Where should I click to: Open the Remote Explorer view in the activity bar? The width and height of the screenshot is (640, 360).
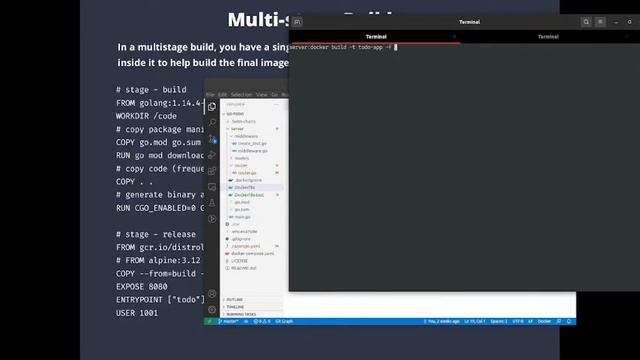(x=212, y=187)
